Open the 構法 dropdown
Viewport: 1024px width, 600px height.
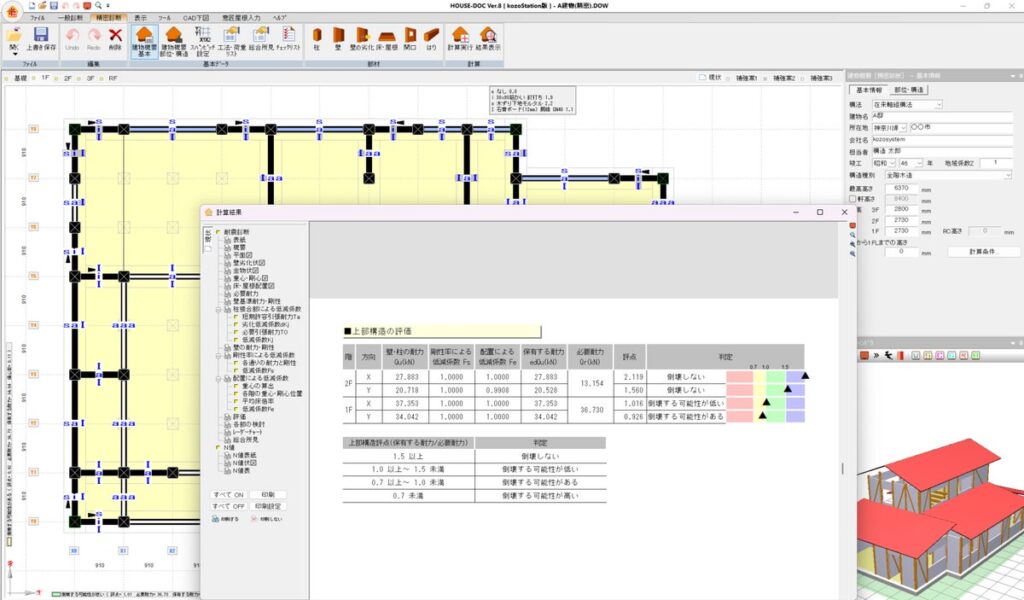pos(907,104)
